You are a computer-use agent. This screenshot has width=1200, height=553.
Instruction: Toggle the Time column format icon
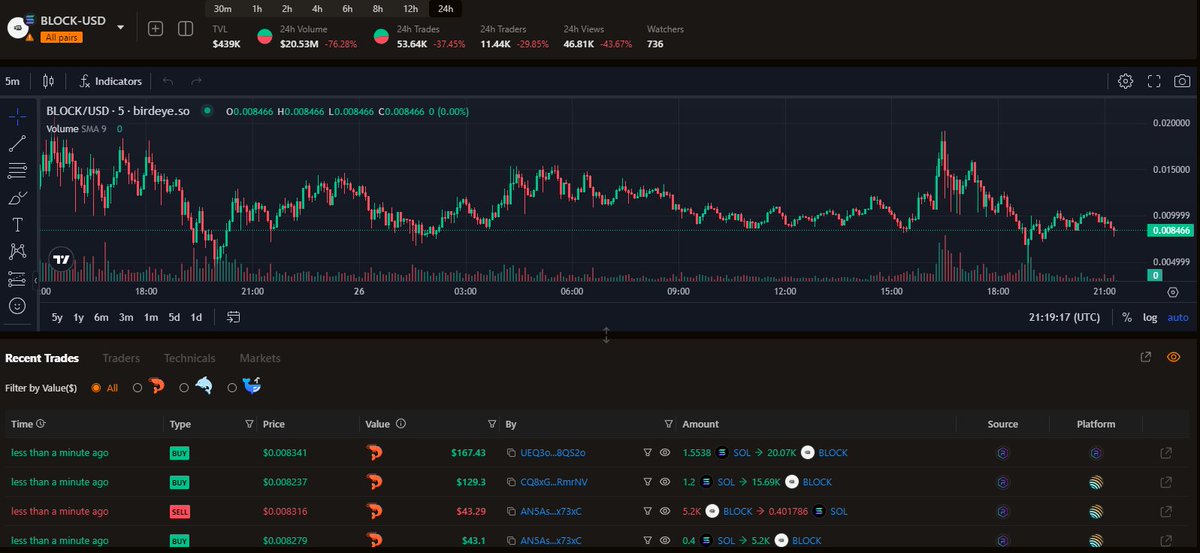click(x=41, y=424)
